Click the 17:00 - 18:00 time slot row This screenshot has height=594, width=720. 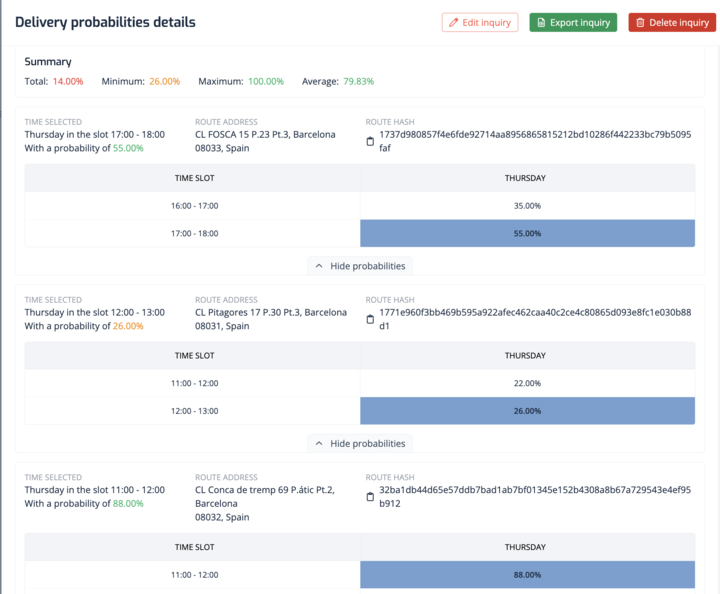[360, 233]
